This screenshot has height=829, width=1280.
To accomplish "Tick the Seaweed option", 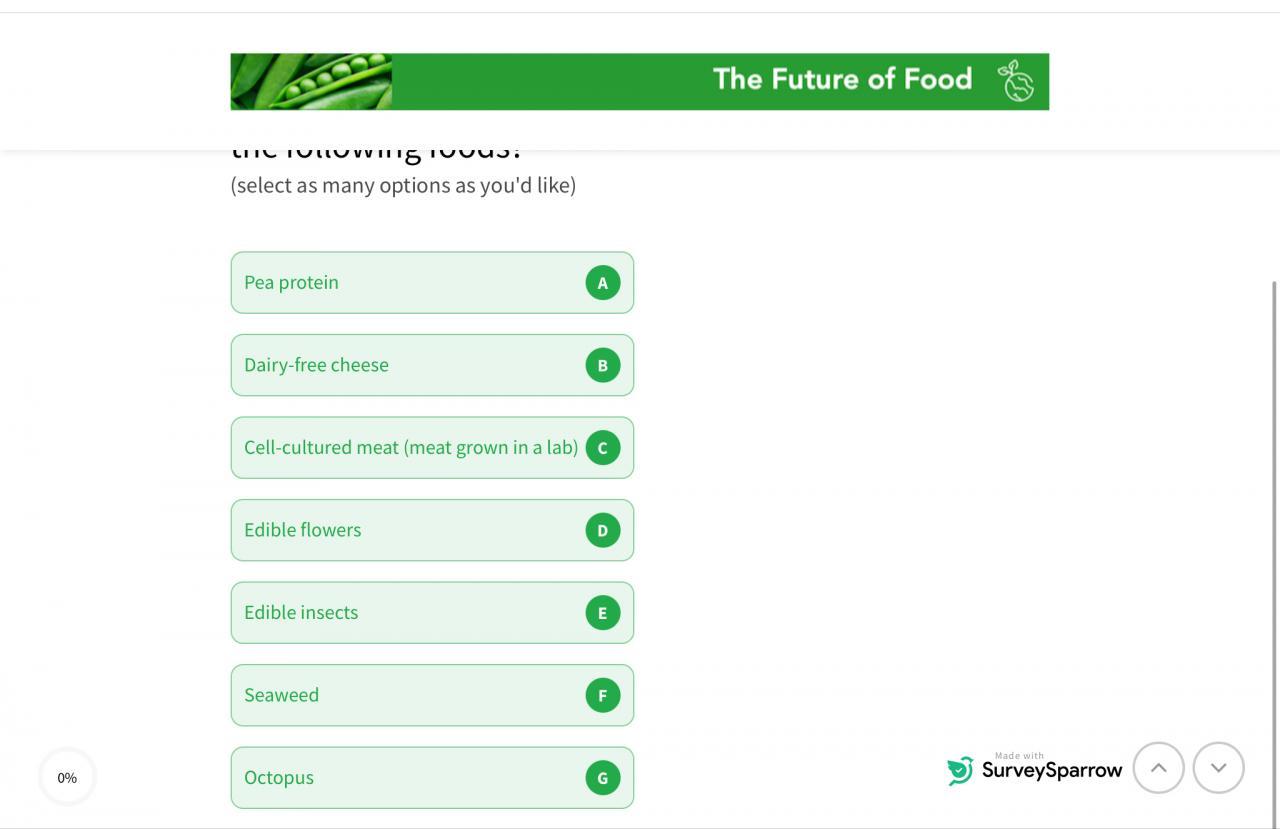I will 400,695.
